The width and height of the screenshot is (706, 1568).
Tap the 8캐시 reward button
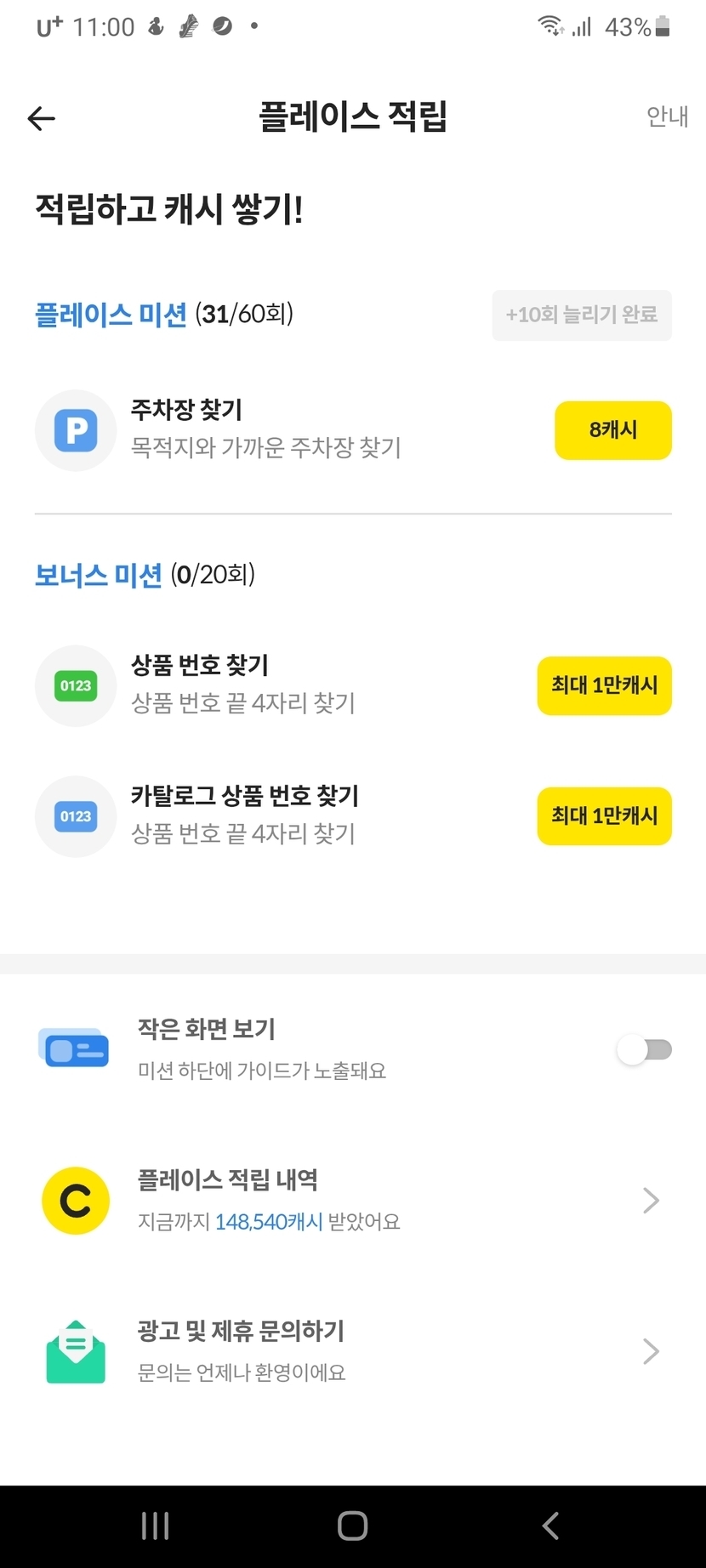612,430
